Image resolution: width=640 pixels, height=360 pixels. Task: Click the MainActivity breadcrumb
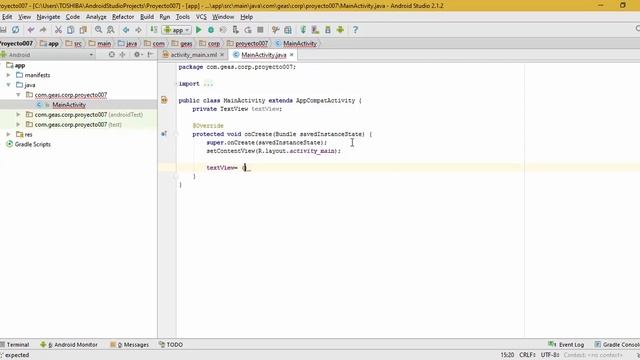click(297, 44)
